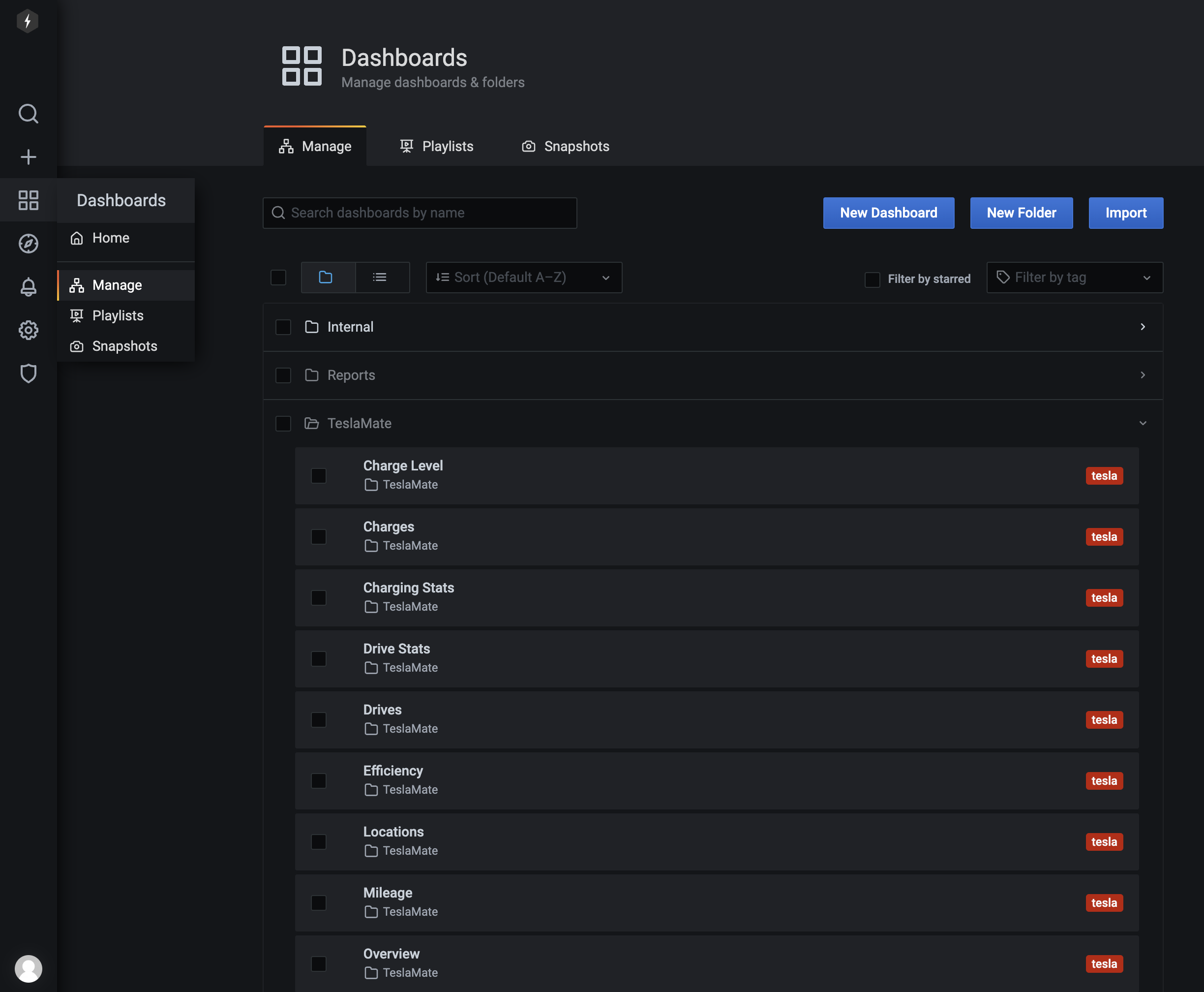Open the Server Admin shield icon
This screenshot has width=1204, height=992.
28,373
